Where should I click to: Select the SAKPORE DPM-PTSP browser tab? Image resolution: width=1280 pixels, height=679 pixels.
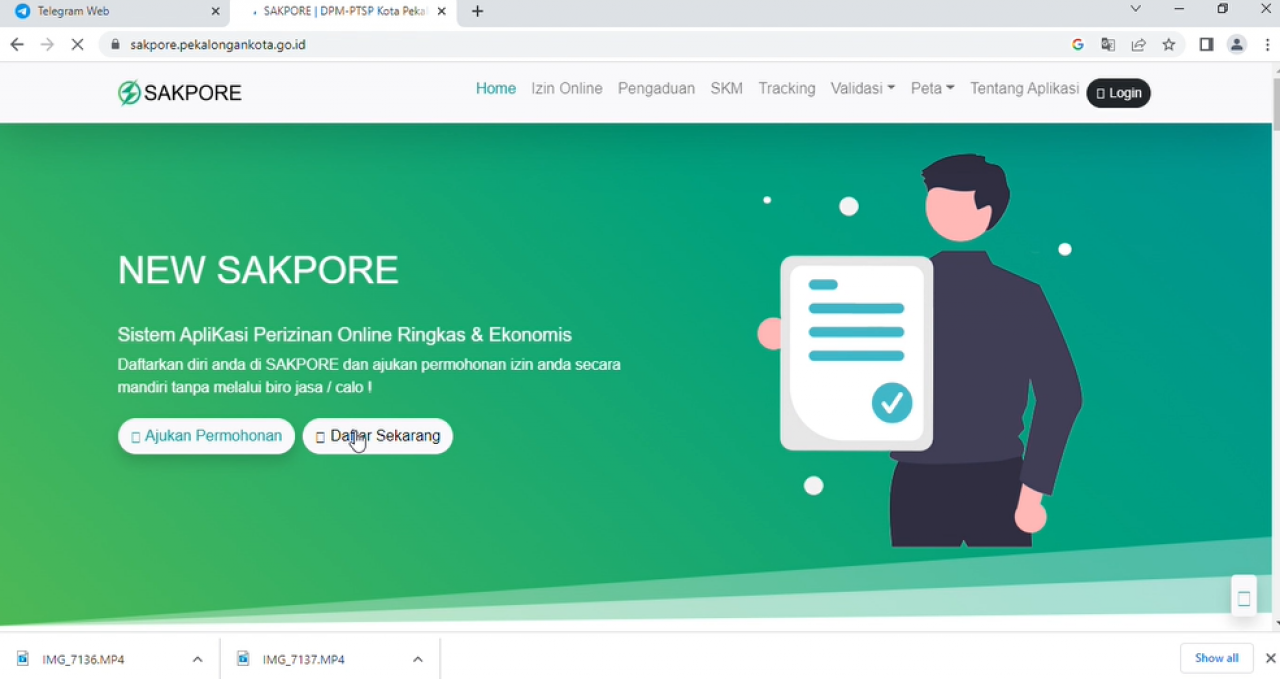[x=340, y=11]
